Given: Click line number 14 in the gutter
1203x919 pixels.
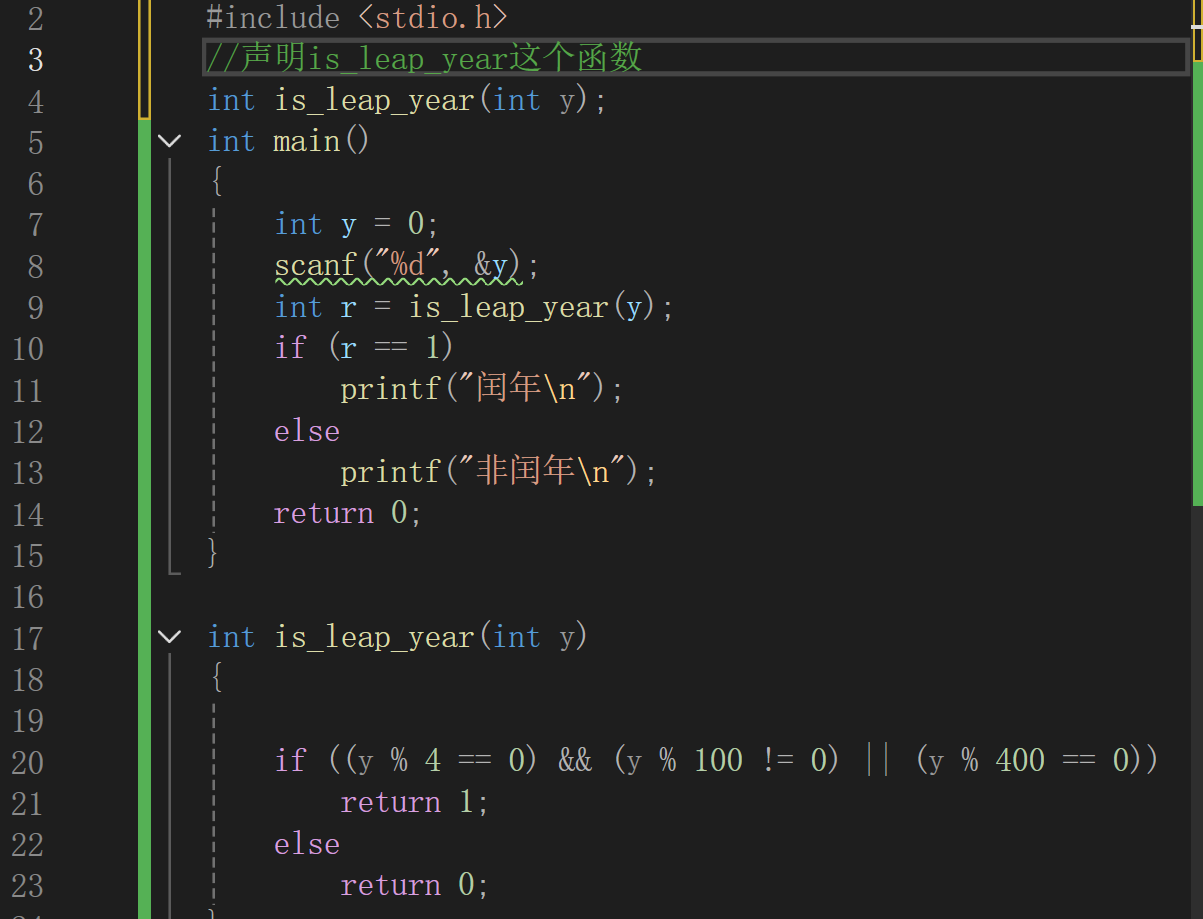Looking at the screenshot, I should pyautogui.click(x=28, y=515).
